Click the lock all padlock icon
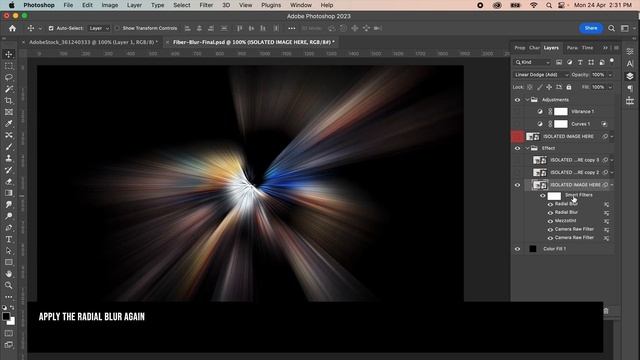 569,87
